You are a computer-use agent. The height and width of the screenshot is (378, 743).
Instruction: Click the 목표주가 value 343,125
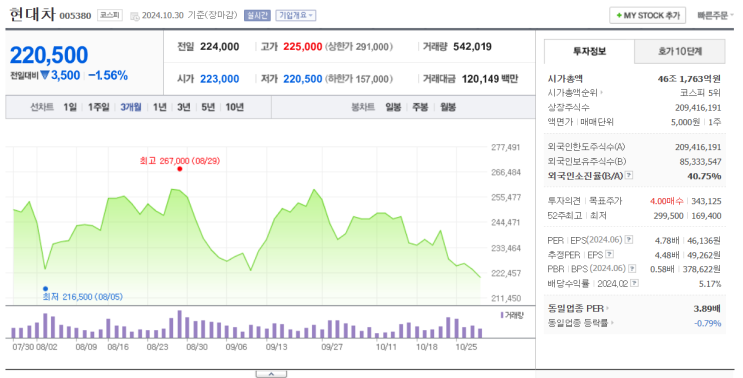click(706, 201)
